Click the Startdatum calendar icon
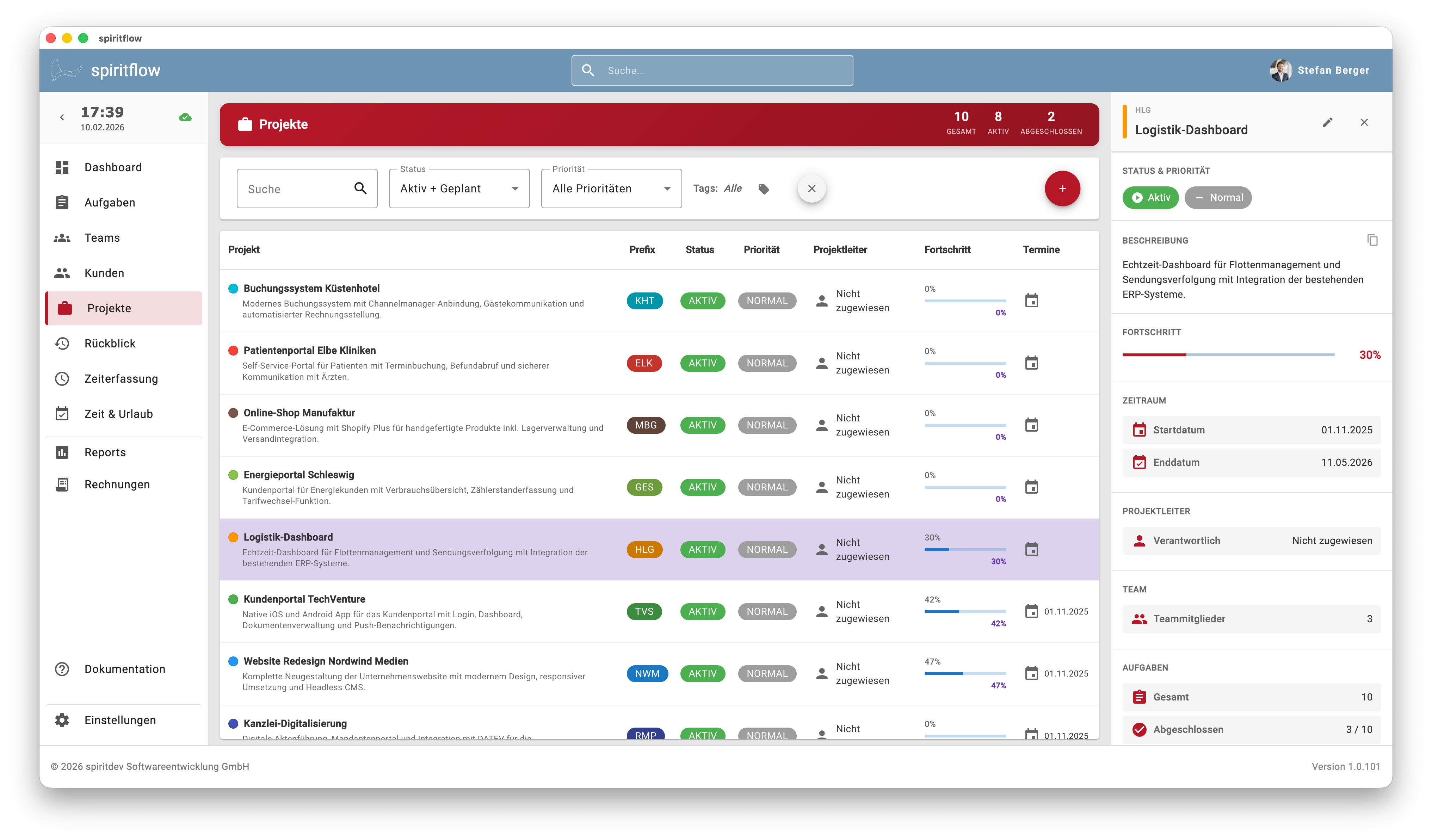Screen dimensions: 1432x840 pyautogui.click(x=1139, y=430)
